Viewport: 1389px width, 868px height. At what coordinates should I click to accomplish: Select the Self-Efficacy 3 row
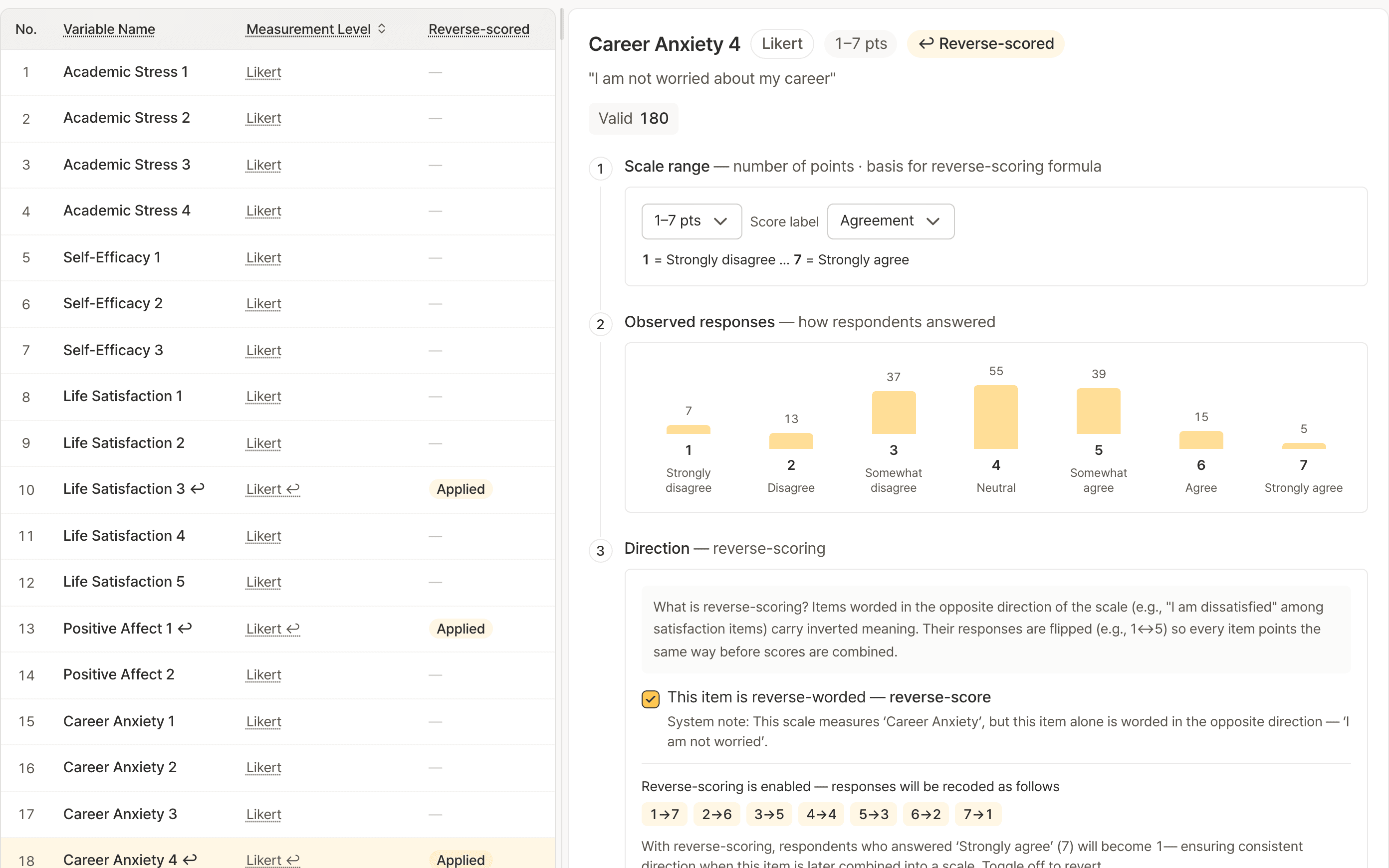(278, 350)
